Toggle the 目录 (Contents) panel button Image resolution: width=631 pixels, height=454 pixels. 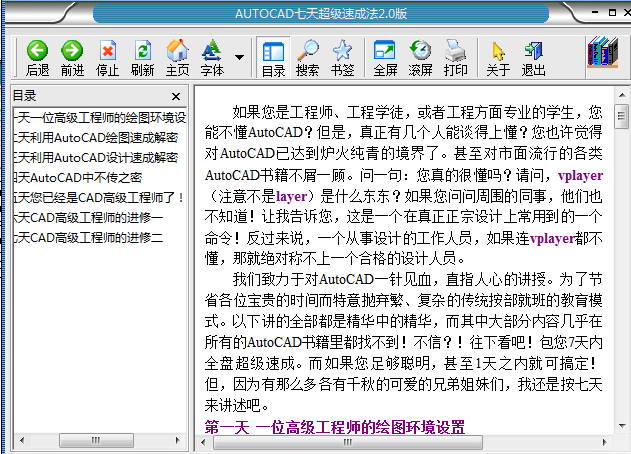coord(273,57)
